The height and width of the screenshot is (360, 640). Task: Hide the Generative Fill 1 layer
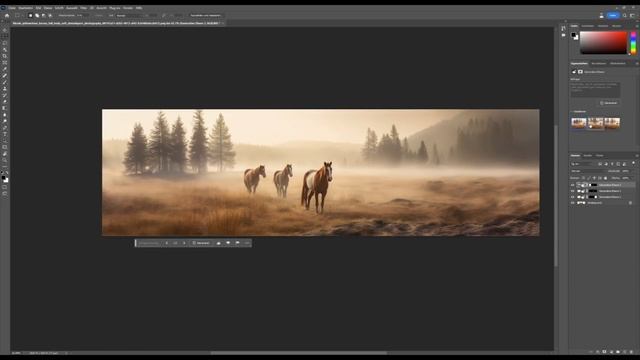coord(573,197)
